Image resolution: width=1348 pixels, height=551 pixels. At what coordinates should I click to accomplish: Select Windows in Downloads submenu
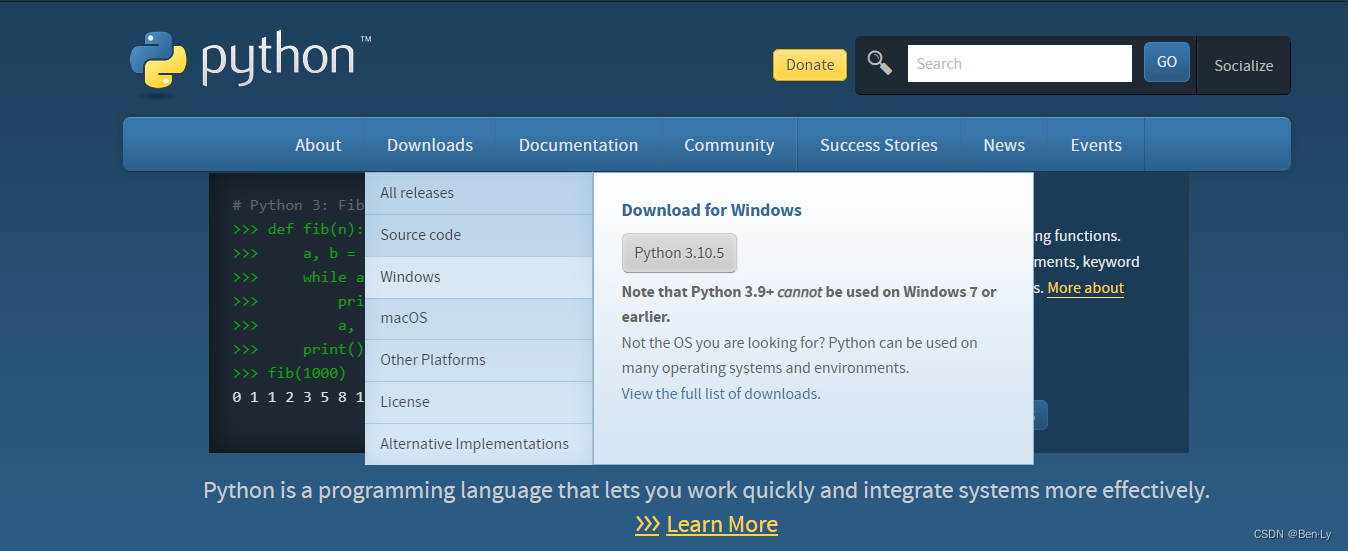point(479,277)
